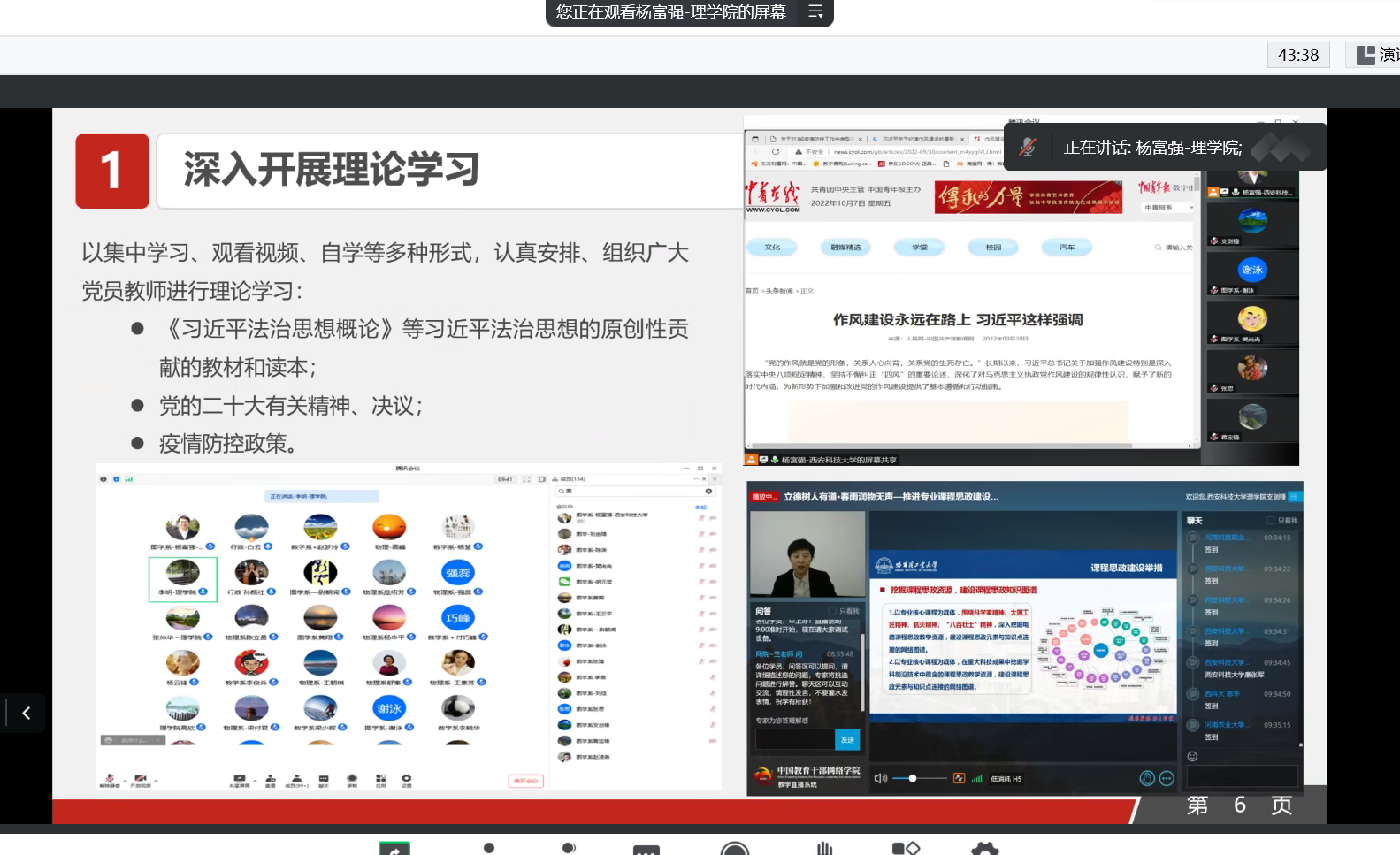Click the red 离开会议 leave button

525,781
